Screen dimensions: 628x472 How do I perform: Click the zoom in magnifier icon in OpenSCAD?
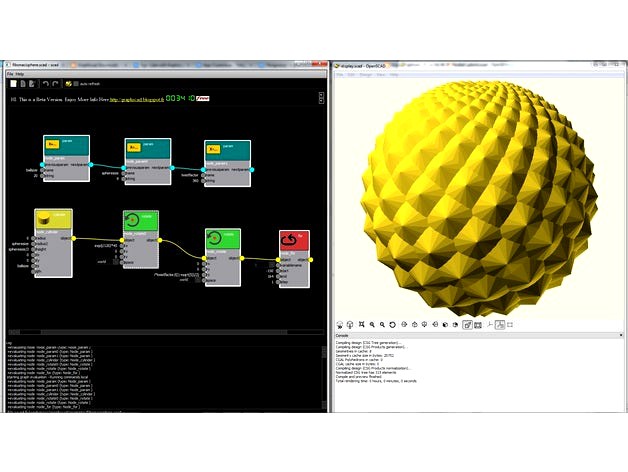pyautogui.click(x=372, y=325)
